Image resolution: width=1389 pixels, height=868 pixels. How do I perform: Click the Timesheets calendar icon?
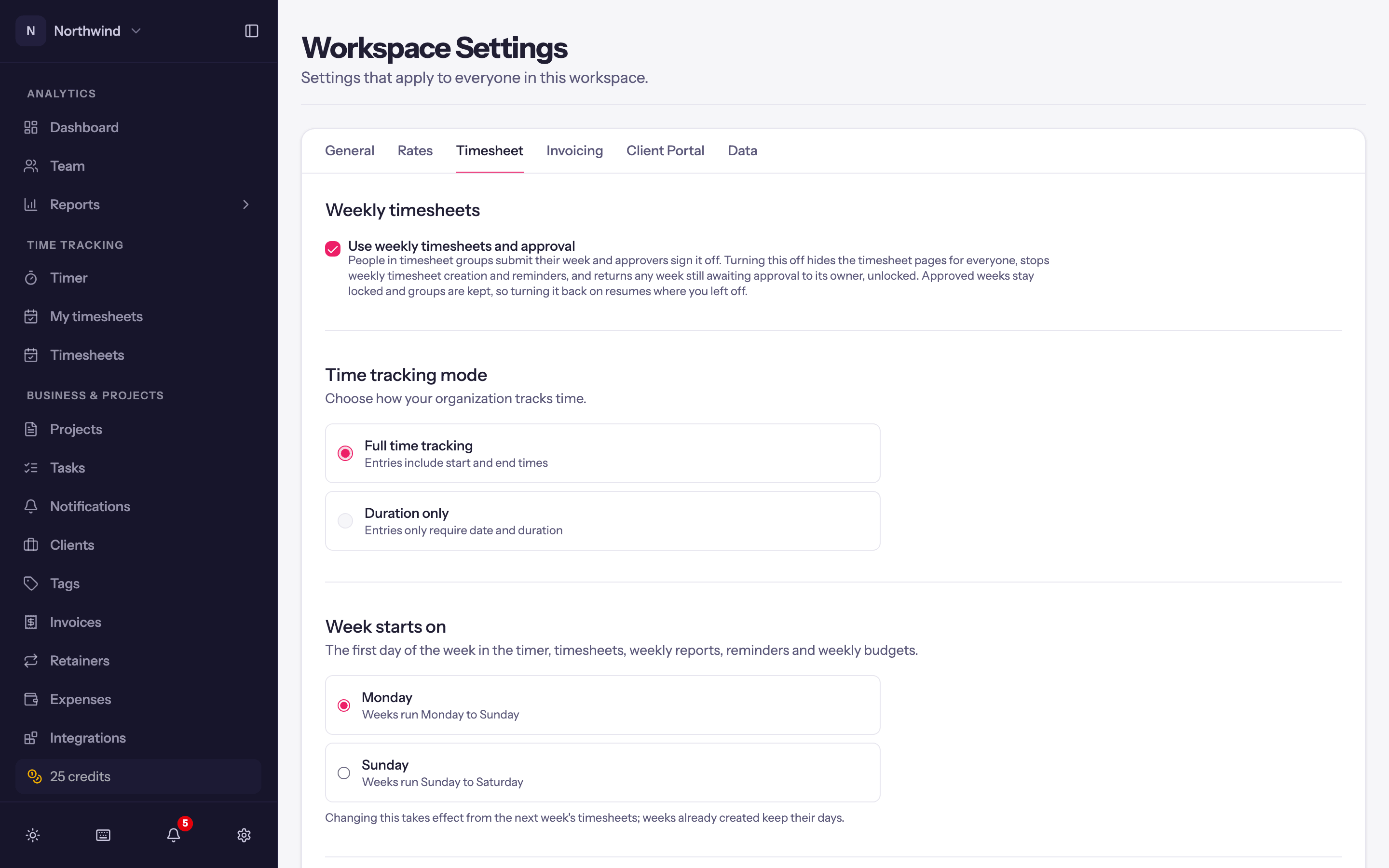31,355
